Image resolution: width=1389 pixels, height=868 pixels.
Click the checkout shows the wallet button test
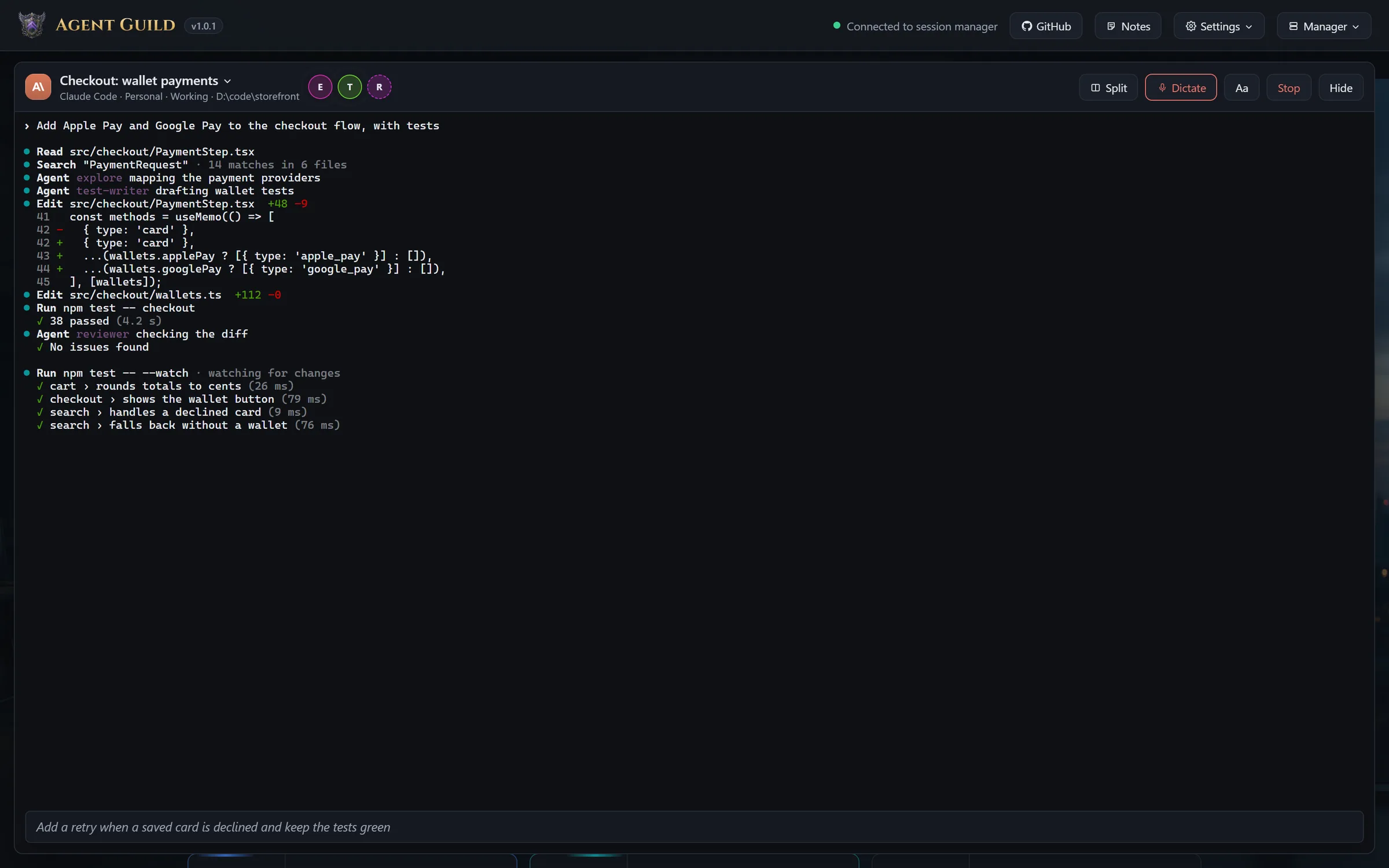[x=182, y=399]
